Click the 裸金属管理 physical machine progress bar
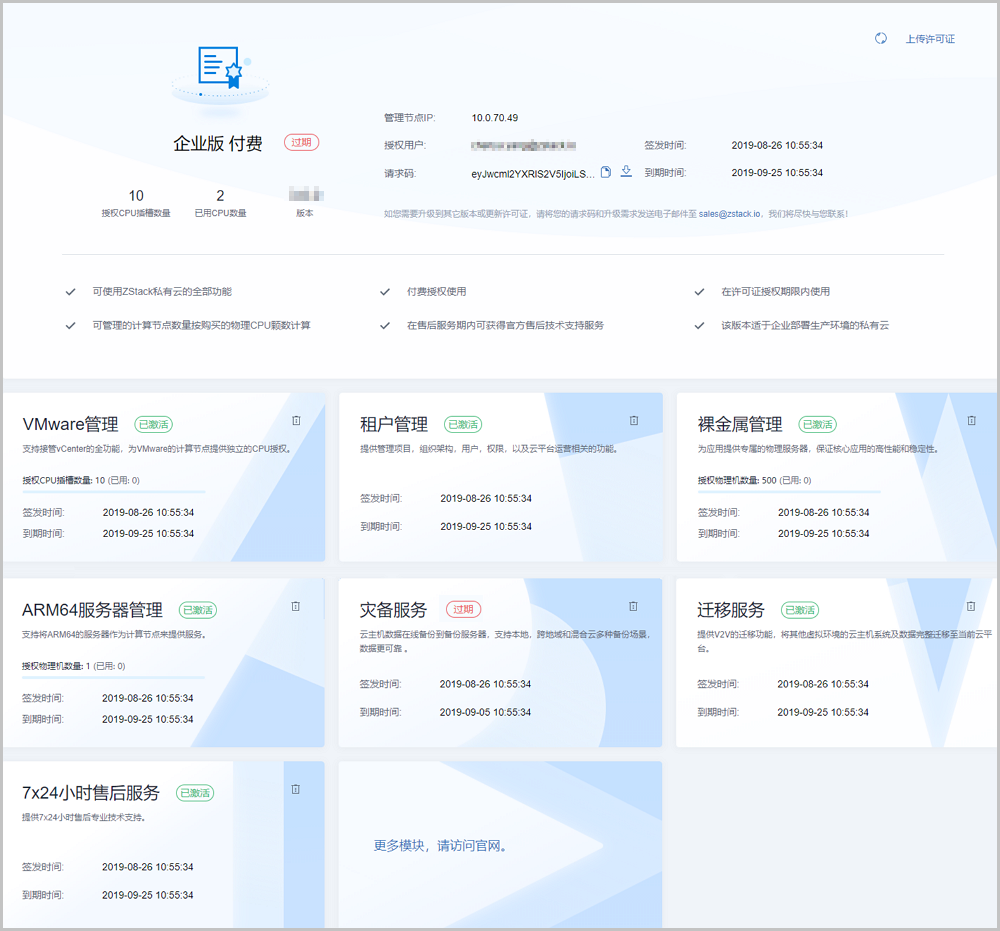This screenshot has height=931, width=1000. 789,492
